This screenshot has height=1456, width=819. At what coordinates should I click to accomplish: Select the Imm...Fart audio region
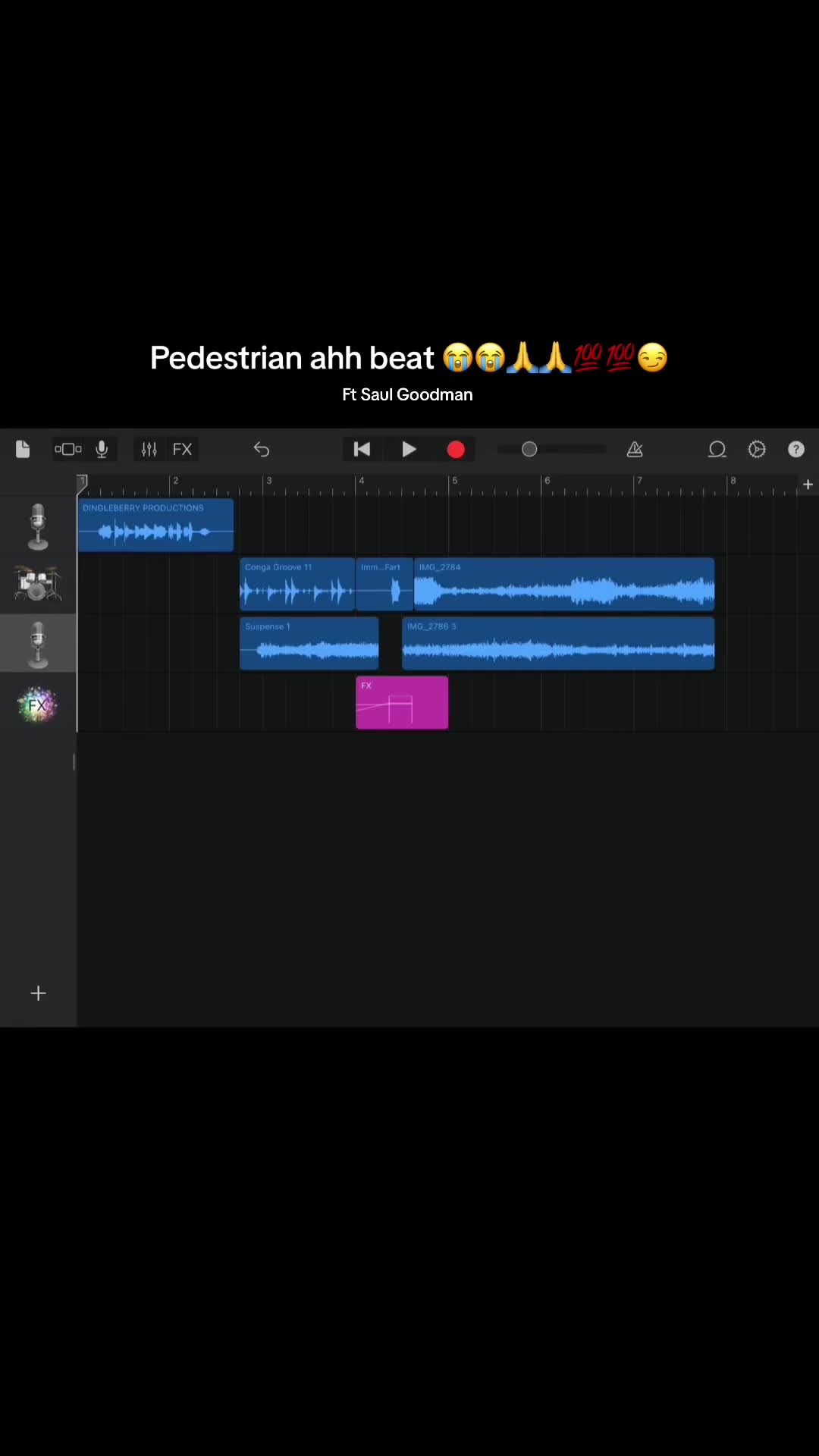[384, 584]
